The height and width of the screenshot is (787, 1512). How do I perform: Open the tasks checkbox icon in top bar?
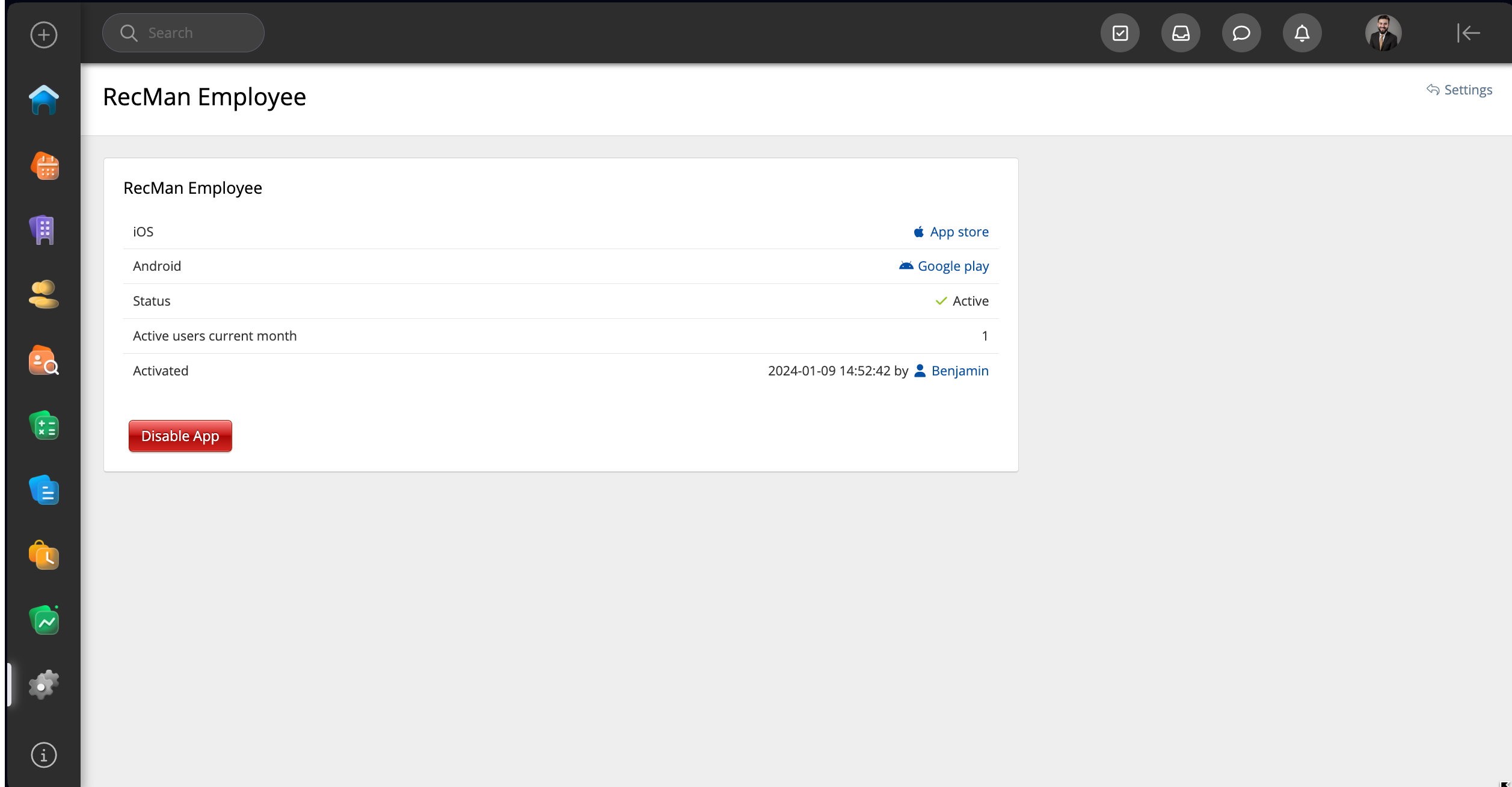click(x=1120, y=33)
